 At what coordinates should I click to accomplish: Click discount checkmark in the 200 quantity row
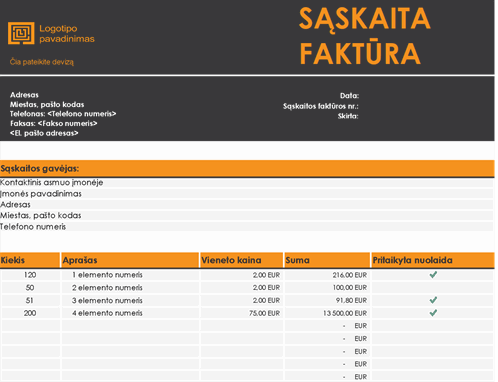tap(433, 313)
